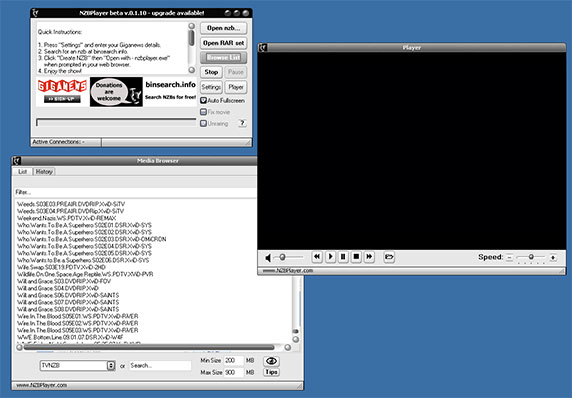572x398 pixels.
Task: Select Weeds.S03E04.PREAIR.DVDRip.XviD-SiTV
Action: point(70,211)
